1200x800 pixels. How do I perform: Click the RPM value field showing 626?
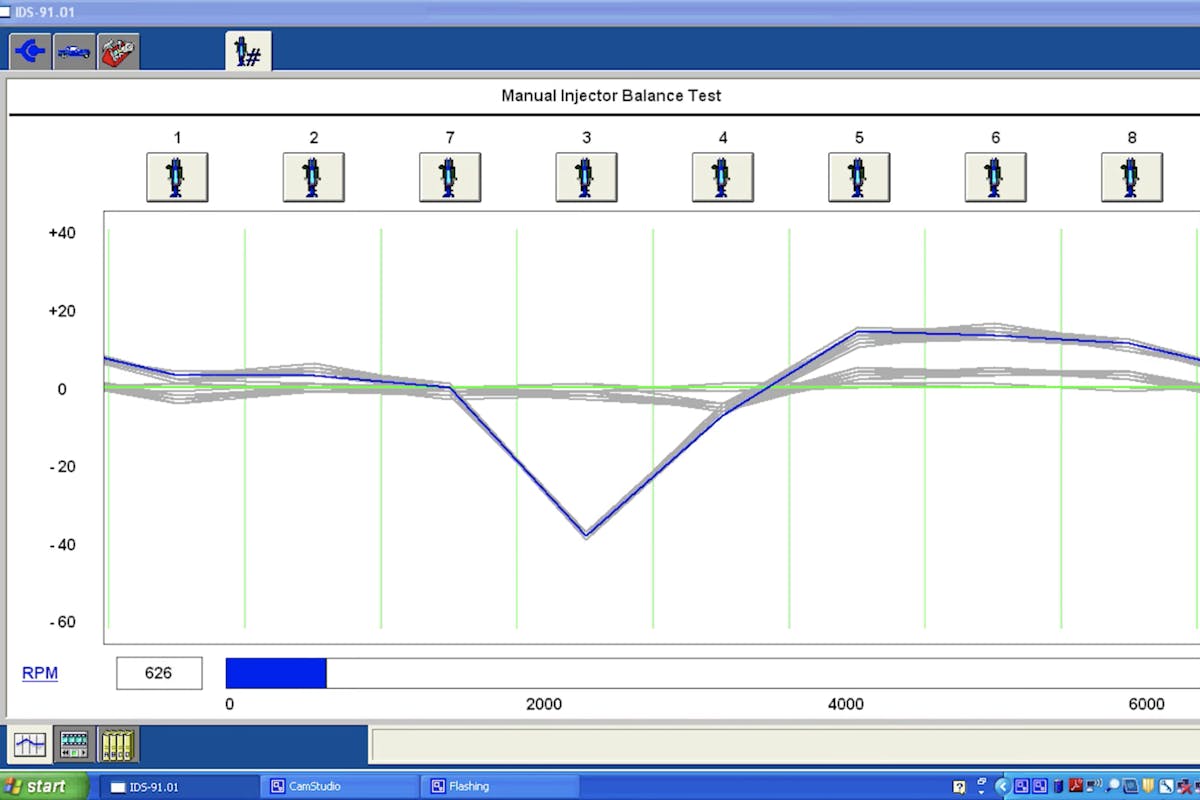pyautogui.click(x=159, y=673)
